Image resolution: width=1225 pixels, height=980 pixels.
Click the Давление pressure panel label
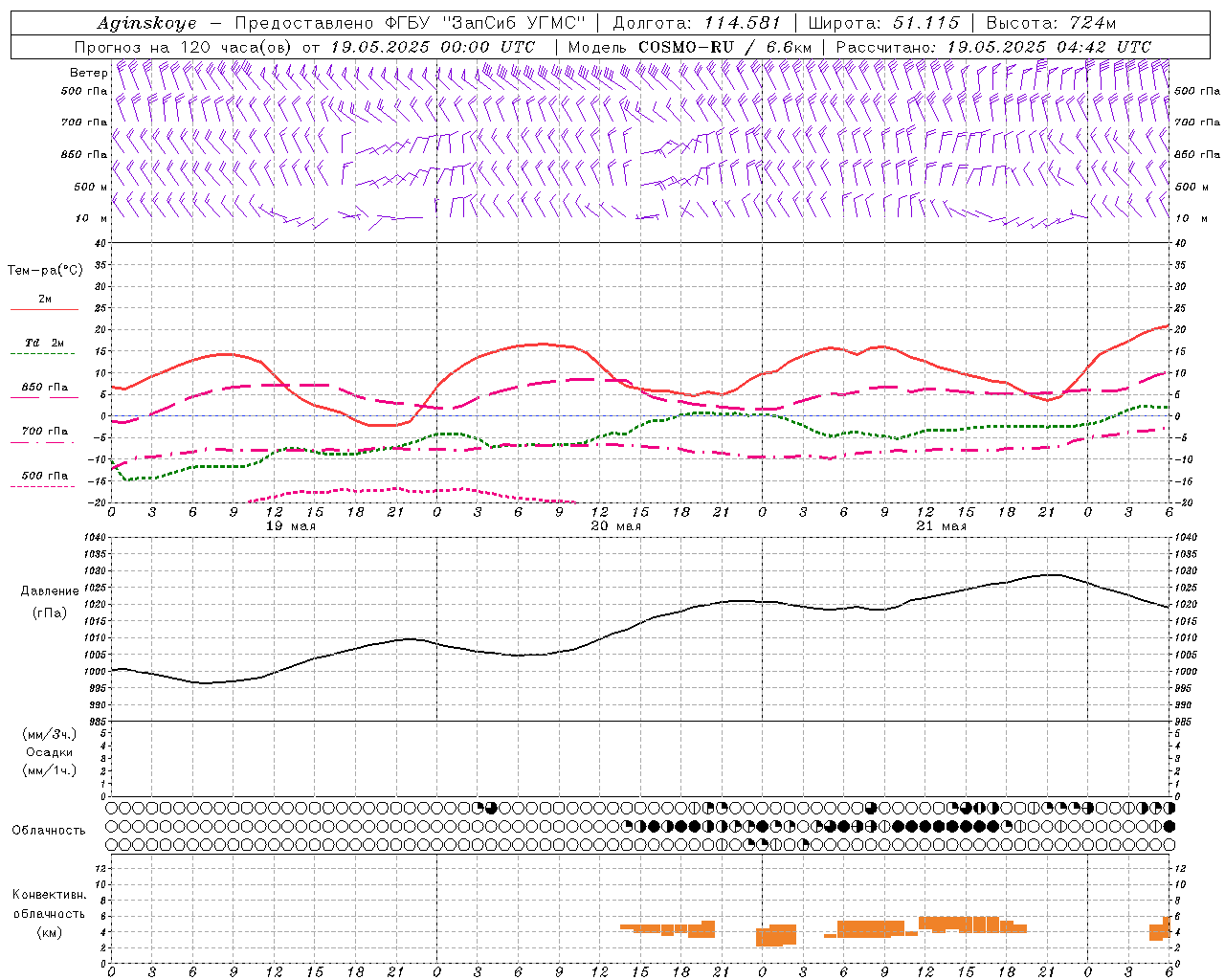[50, 590]
